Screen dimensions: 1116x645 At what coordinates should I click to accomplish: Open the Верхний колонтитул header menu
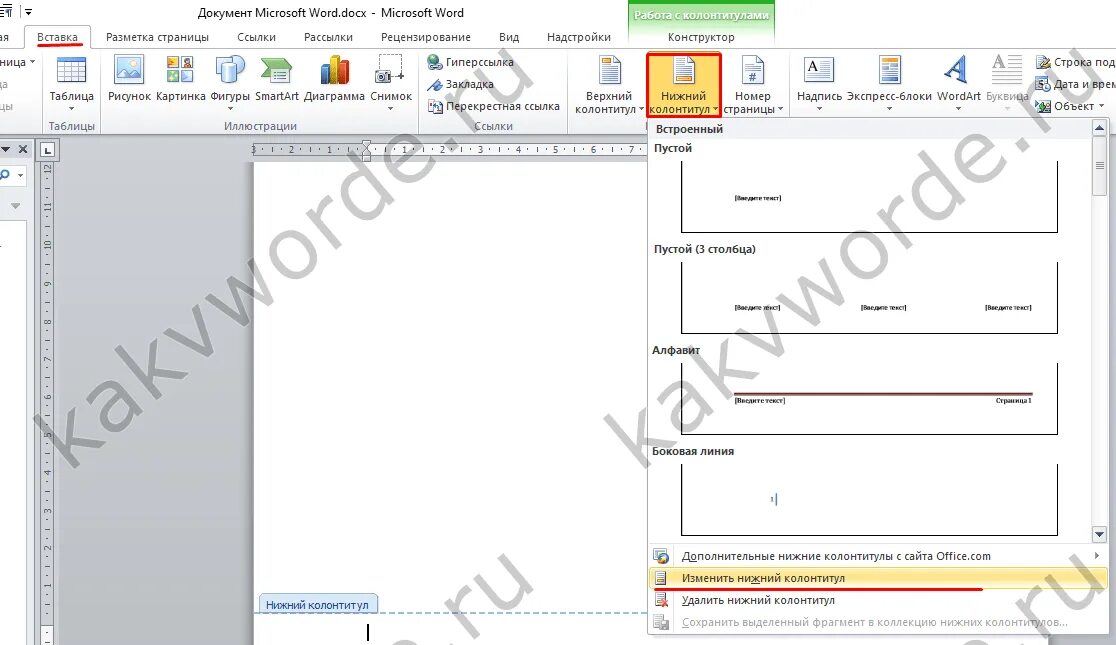click(609, 85)
